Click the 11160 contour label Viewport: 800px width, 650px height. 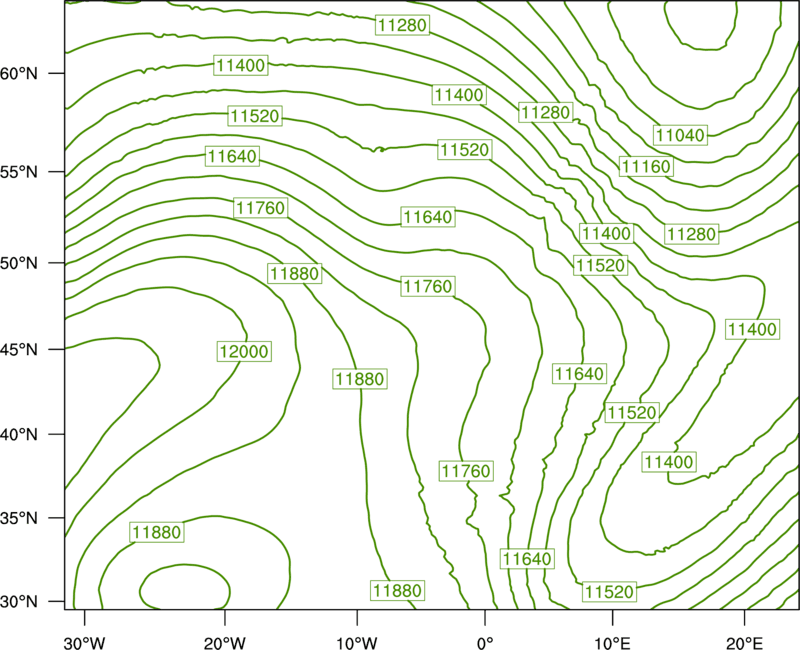(x=646, y=166)
